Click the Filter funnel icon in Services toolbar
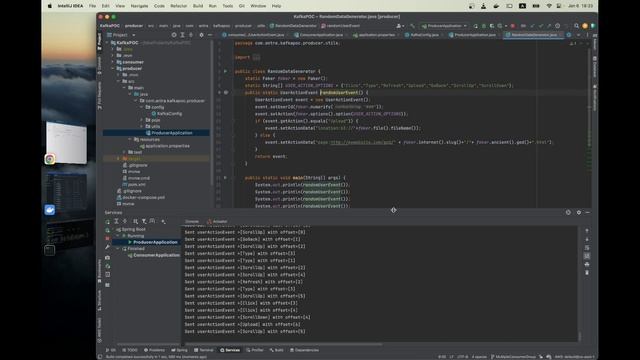The image size is (640, 360). (x=144, y=221)
